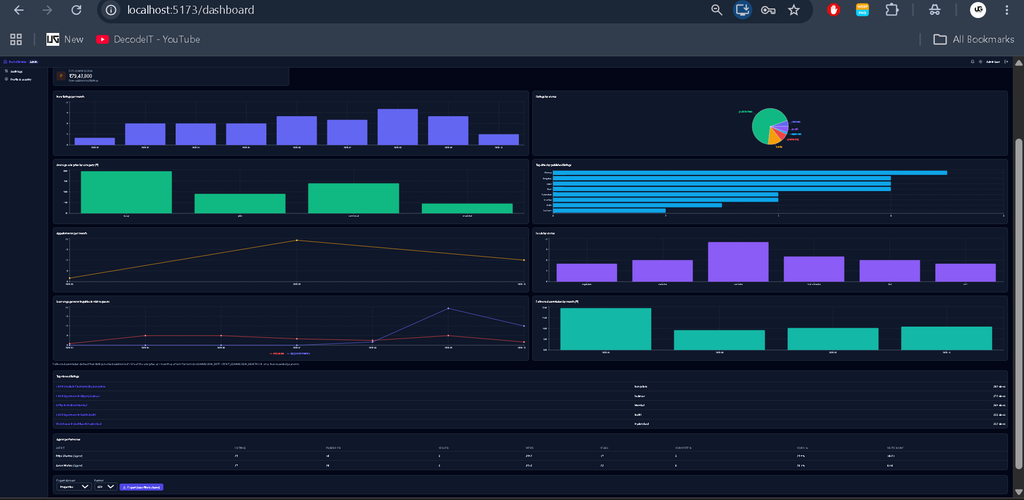1024x500 pixels.
Task: Click the Admin user name in header
Action: (x=993, y=62)
